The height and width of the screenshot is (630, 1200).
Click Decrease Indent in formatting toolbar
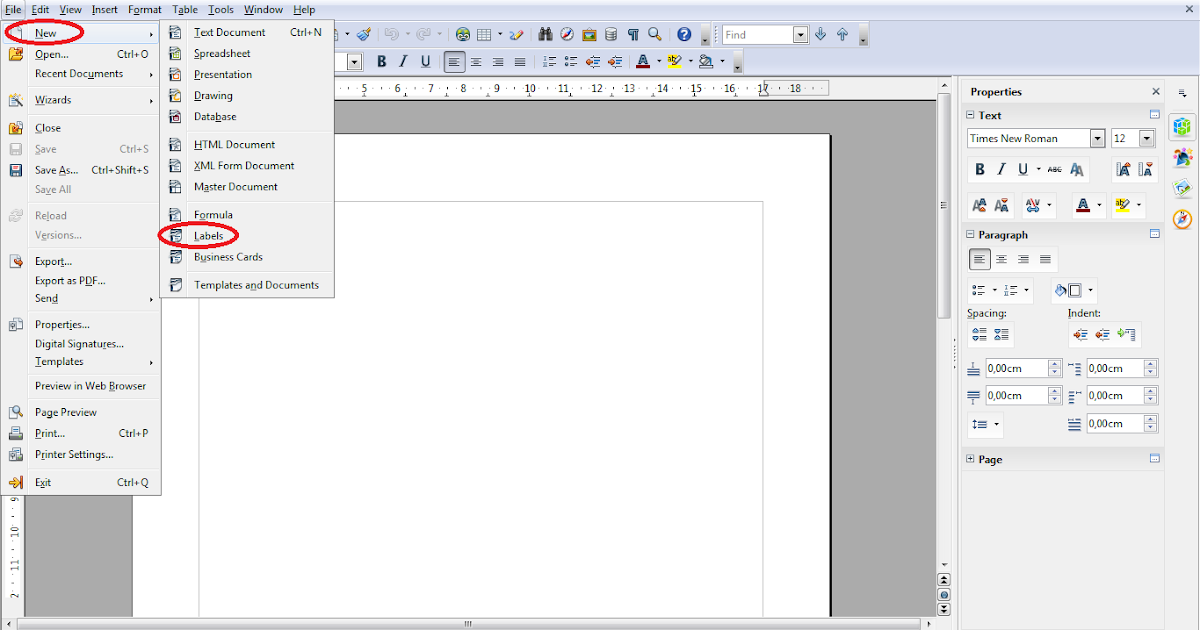593,62
